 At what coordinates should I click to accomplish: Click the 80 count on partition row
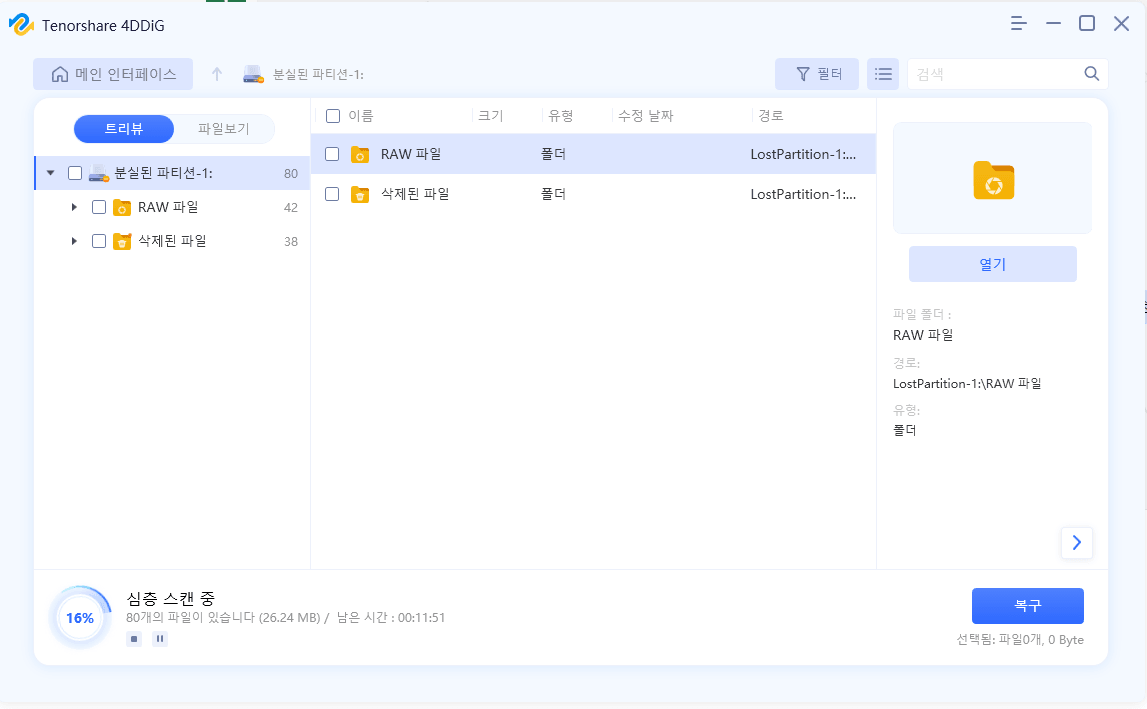[291, 173]
